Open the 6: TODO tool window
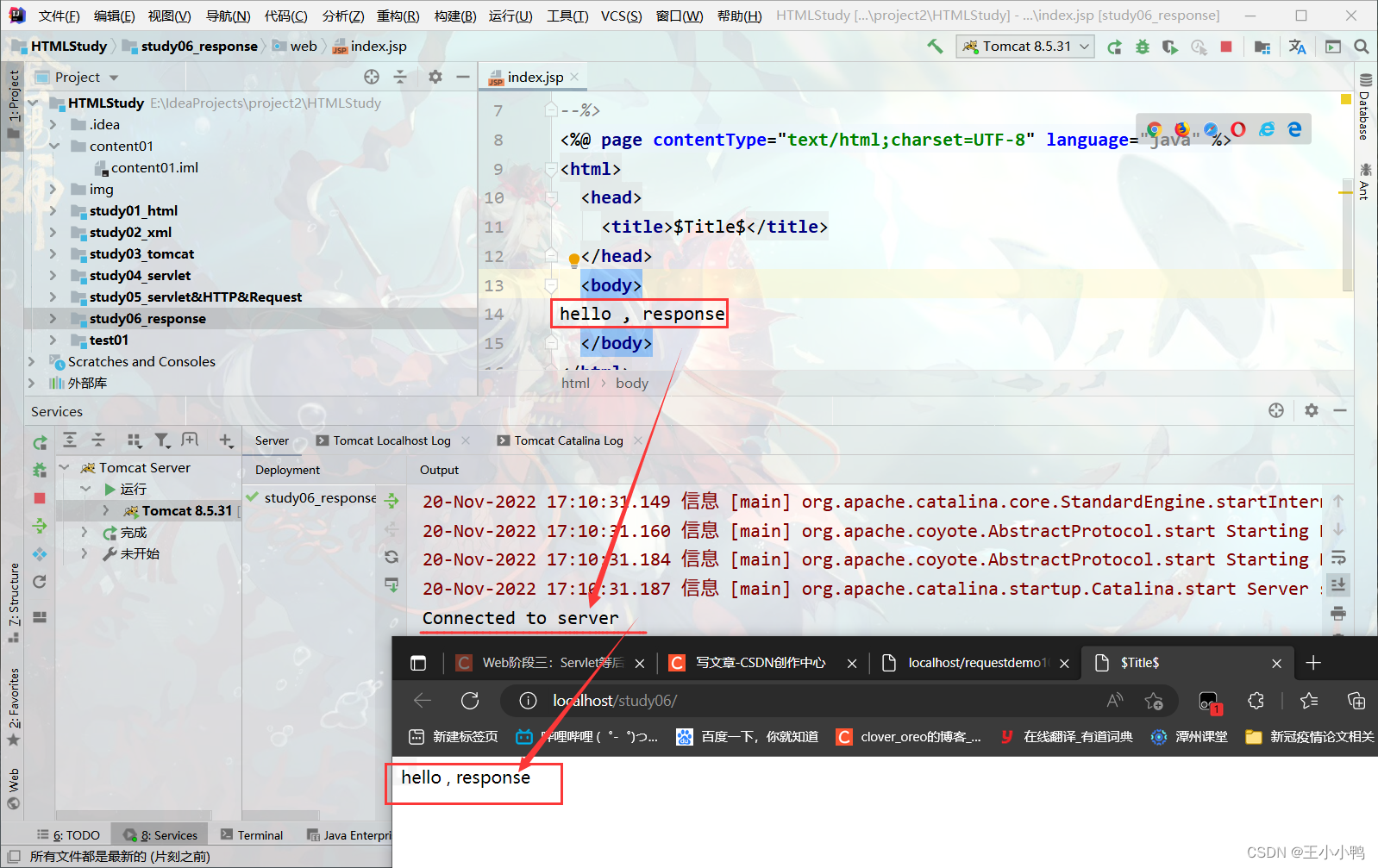This screenshot has height=868, width=1378. pos(69,835)
